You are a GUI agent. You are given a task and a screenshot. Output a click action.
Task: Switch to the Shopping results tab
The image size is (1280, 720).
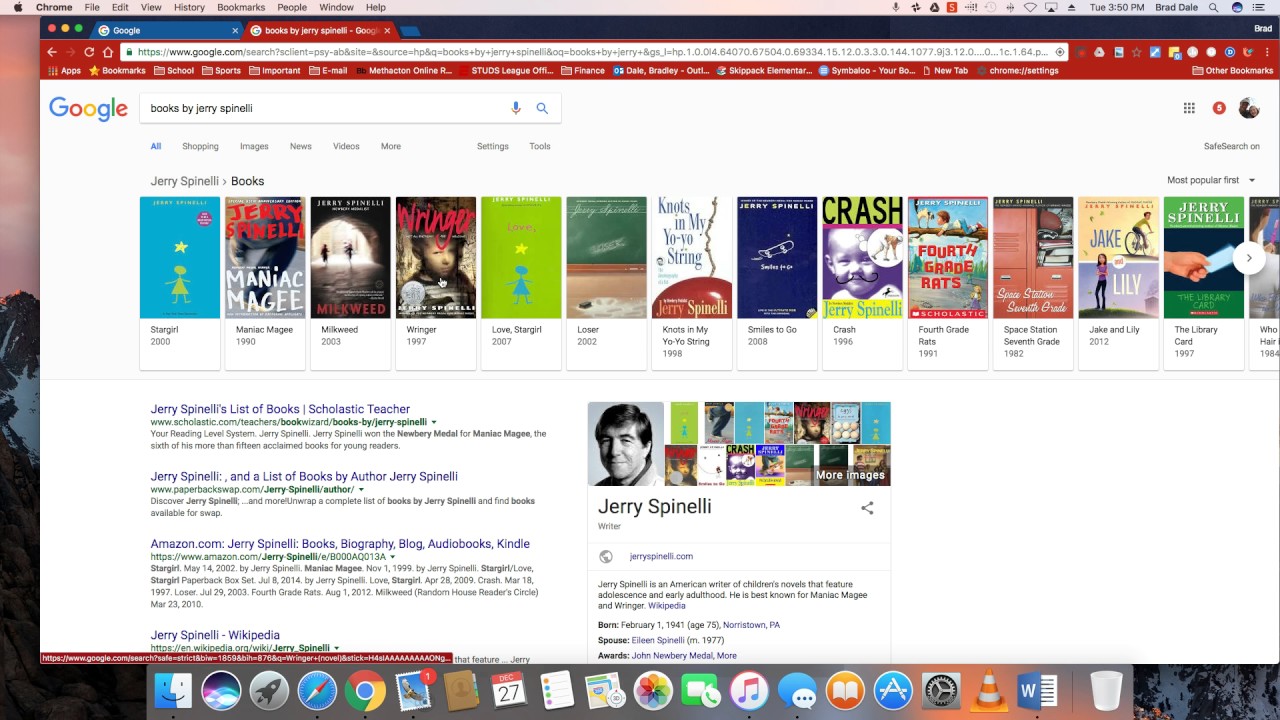[200, 146]
